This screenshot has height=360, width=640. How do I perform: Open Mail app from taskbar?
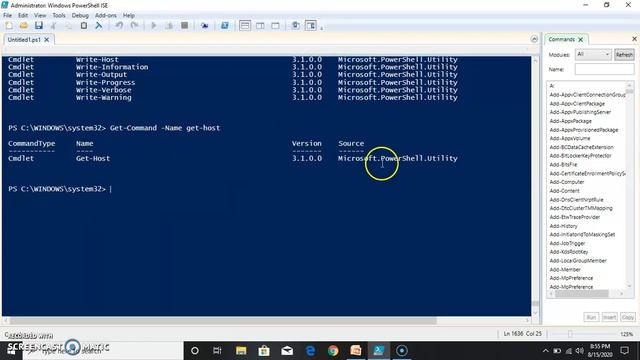coord(287,351)
